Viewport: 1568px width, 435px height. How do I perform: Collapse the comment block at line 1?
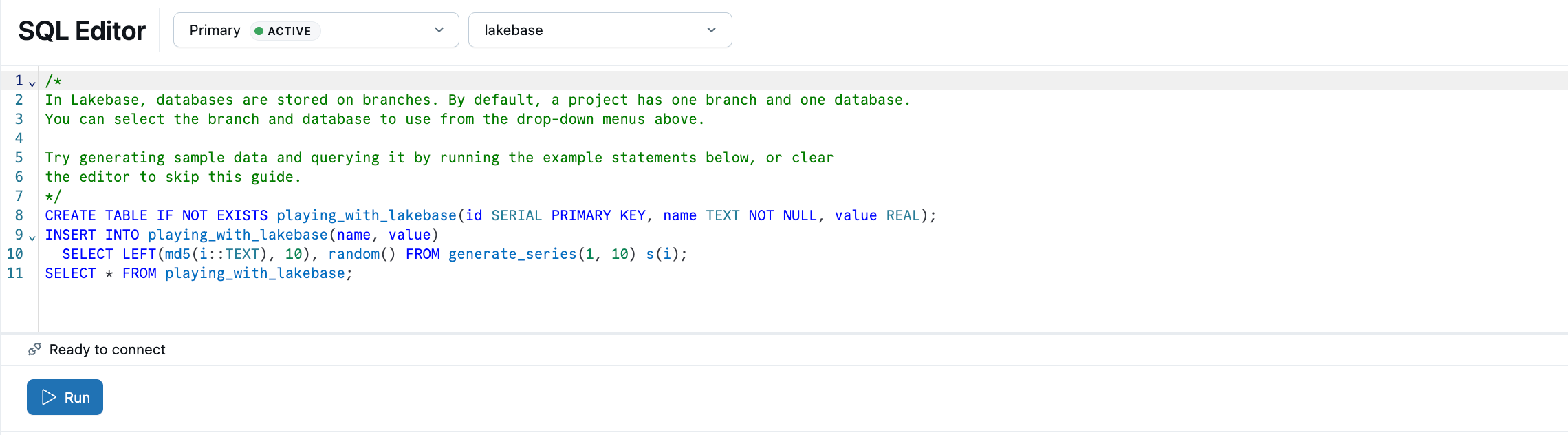(x=32, y=83)
